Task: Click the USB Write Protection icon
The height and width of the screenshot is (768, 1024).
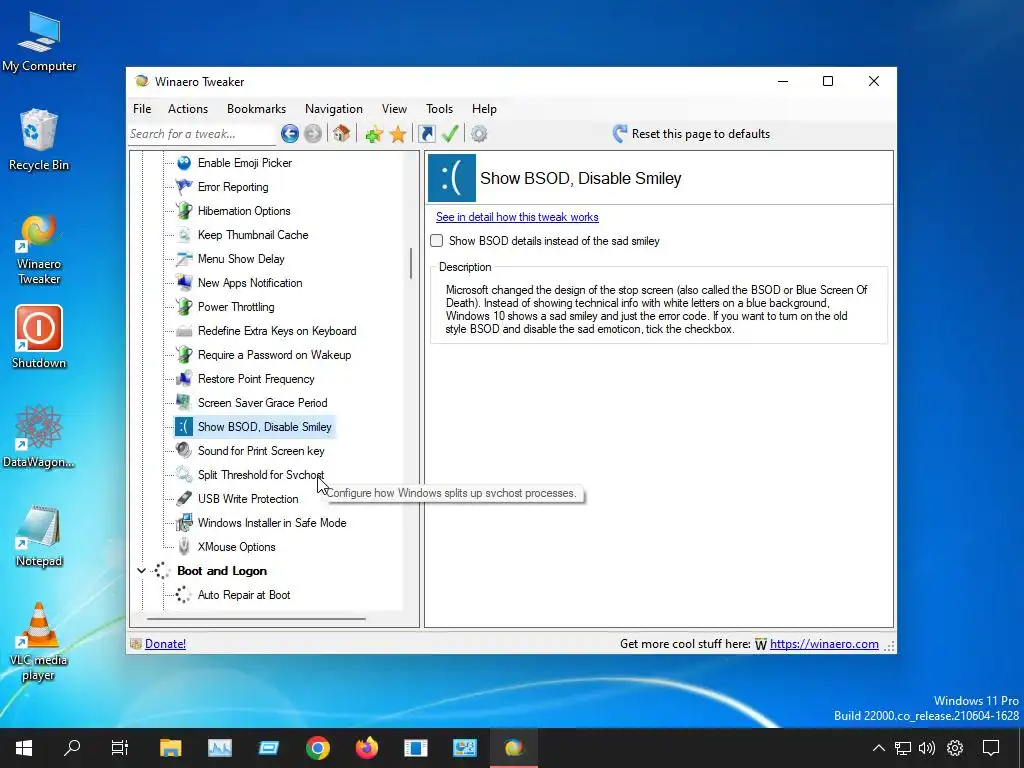Action: 184,499
